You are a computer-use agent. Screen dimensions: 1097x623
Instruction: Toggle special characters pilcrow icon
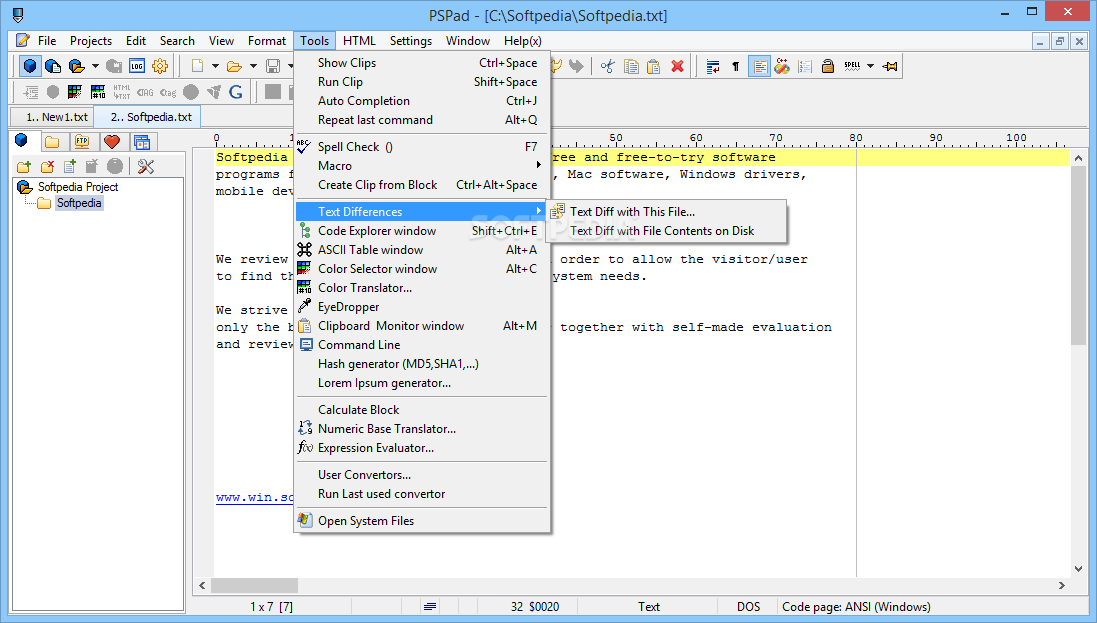pos(735,66)
